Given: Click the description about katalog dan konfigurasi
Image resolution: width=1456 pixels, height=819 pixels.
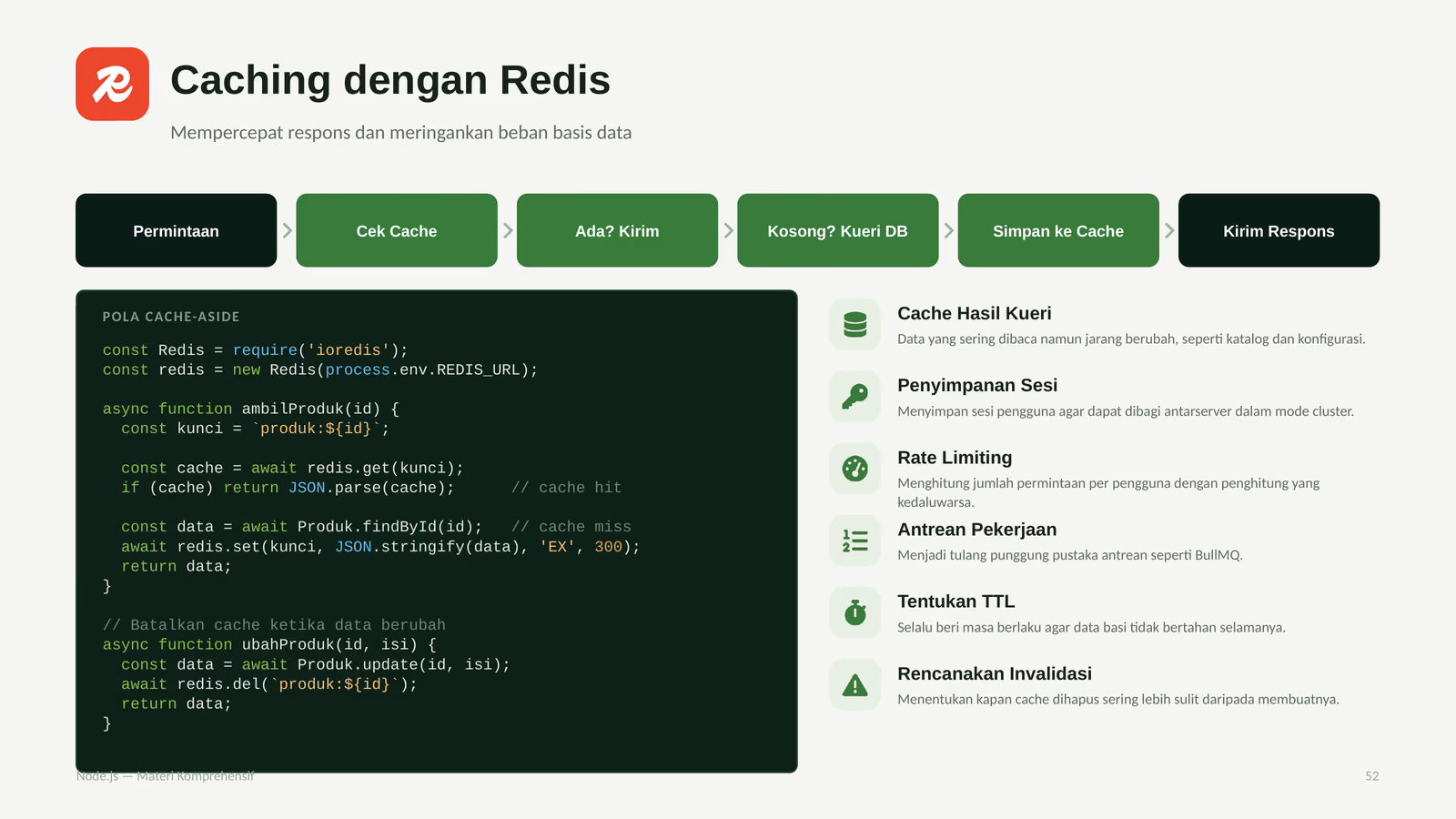Looking at the screenshot, I should pos(1131,339).
